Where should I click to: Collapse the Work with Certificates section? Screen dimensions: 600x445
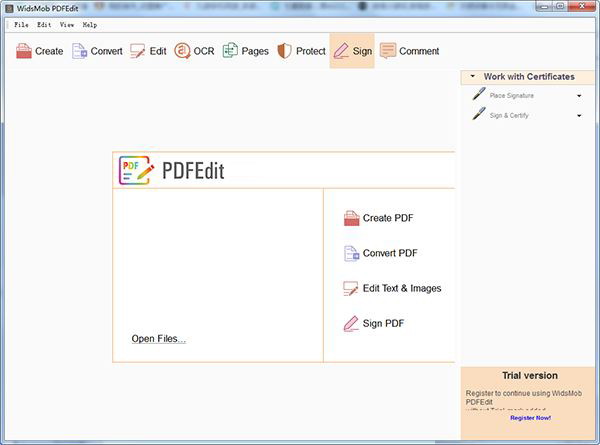[x=473, y=77]
